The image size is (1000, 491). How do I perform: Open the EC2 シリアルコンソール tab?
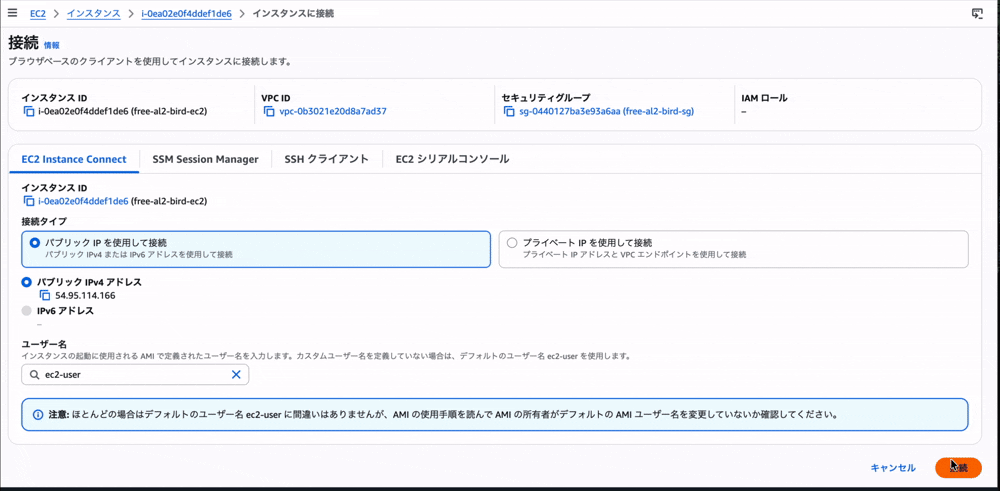[452, 159]
